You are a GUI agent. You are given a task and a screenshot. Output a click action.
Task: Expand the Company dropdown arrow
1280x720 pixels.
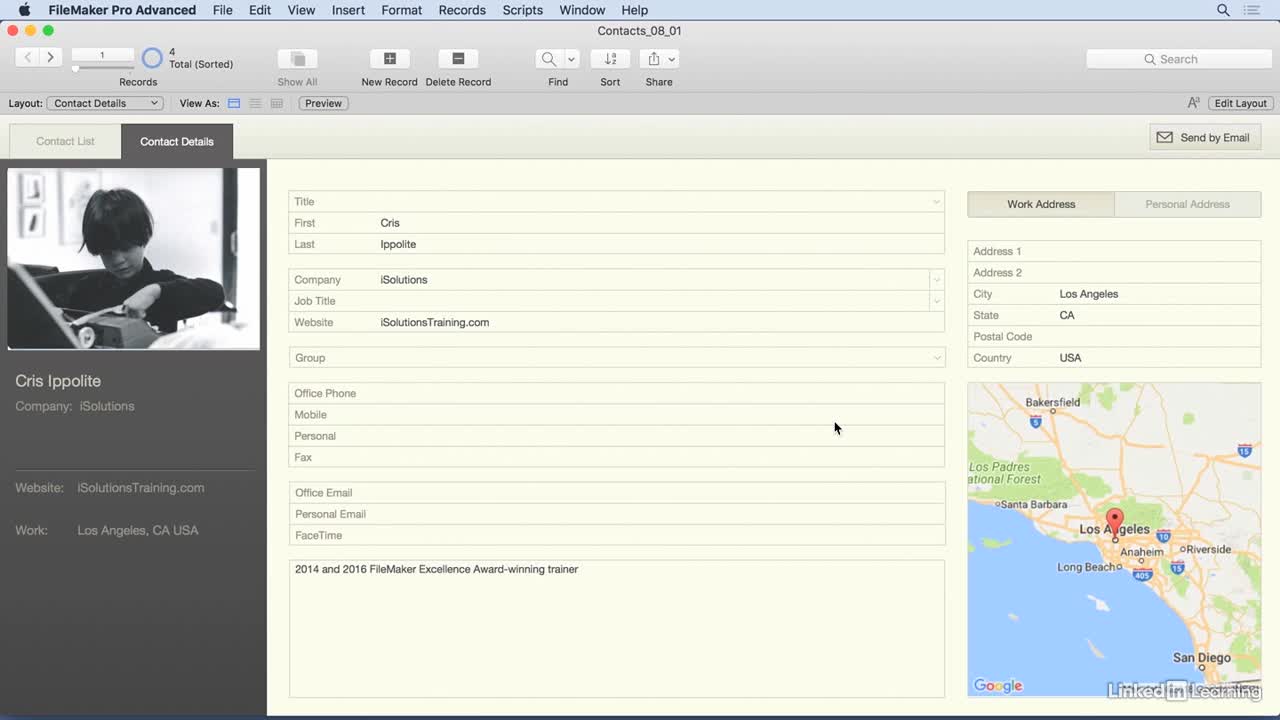[937, 279]
